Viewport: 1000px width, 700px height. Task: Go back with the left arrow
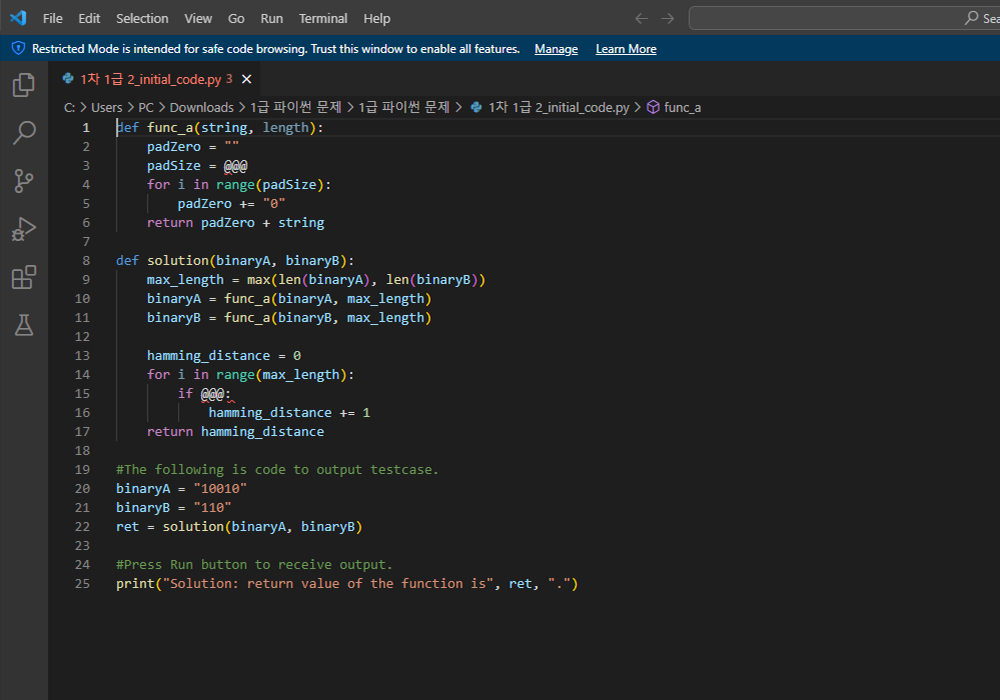click(642, 18)
